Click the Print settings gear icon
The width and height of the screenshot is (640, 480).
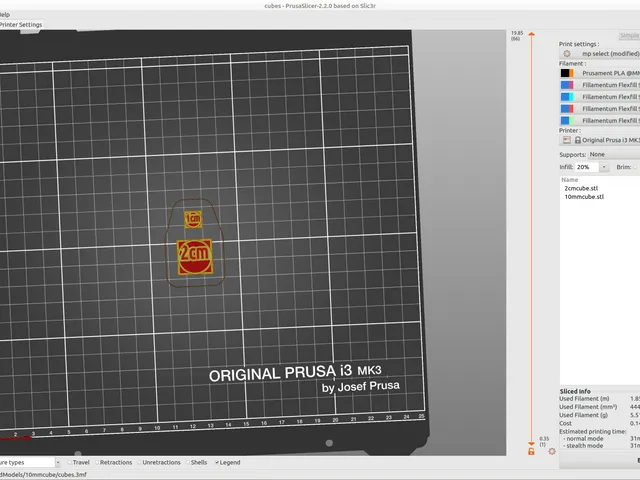(567, 53)
